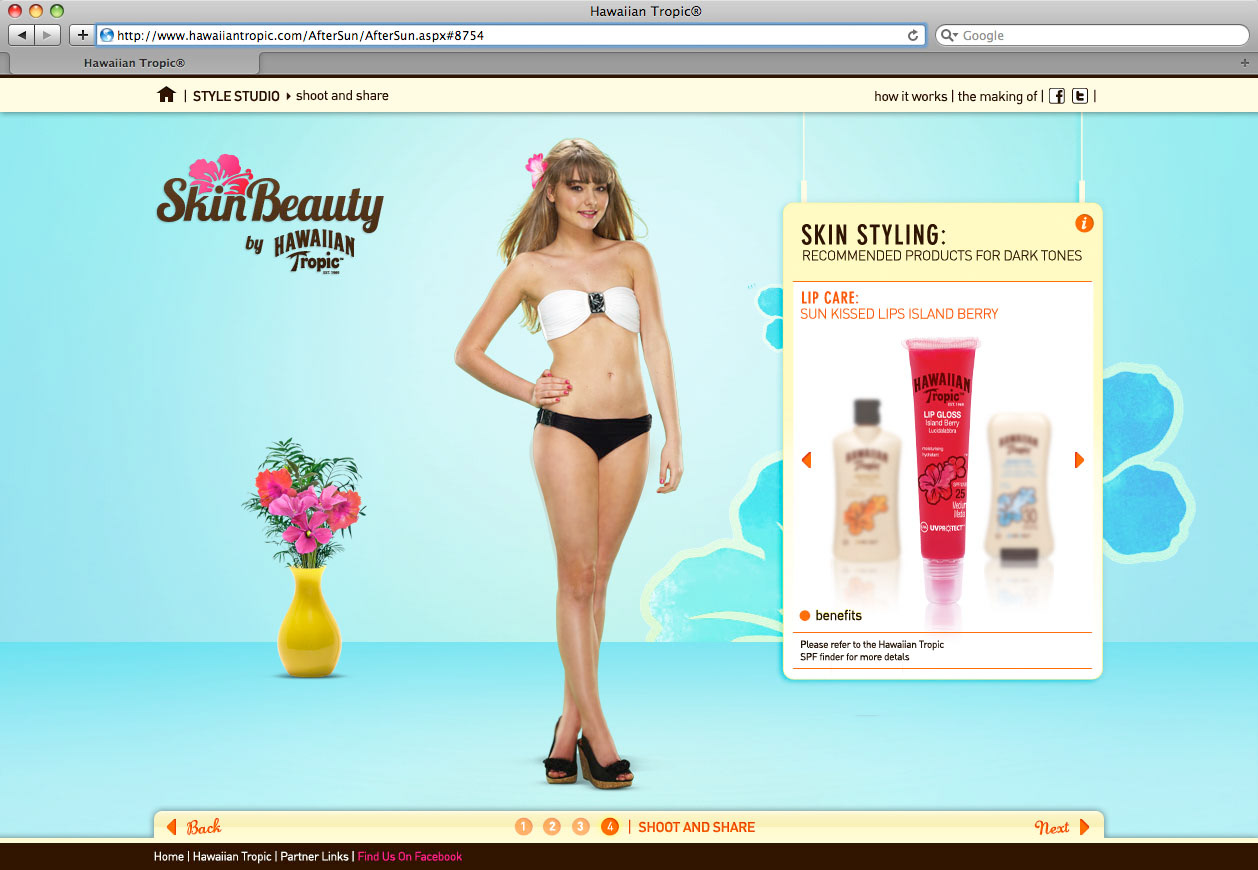The width and height of the screenshot is (1258, 870).
Task: Click the browser forward arrow button
Action: (x=48, y=35)
